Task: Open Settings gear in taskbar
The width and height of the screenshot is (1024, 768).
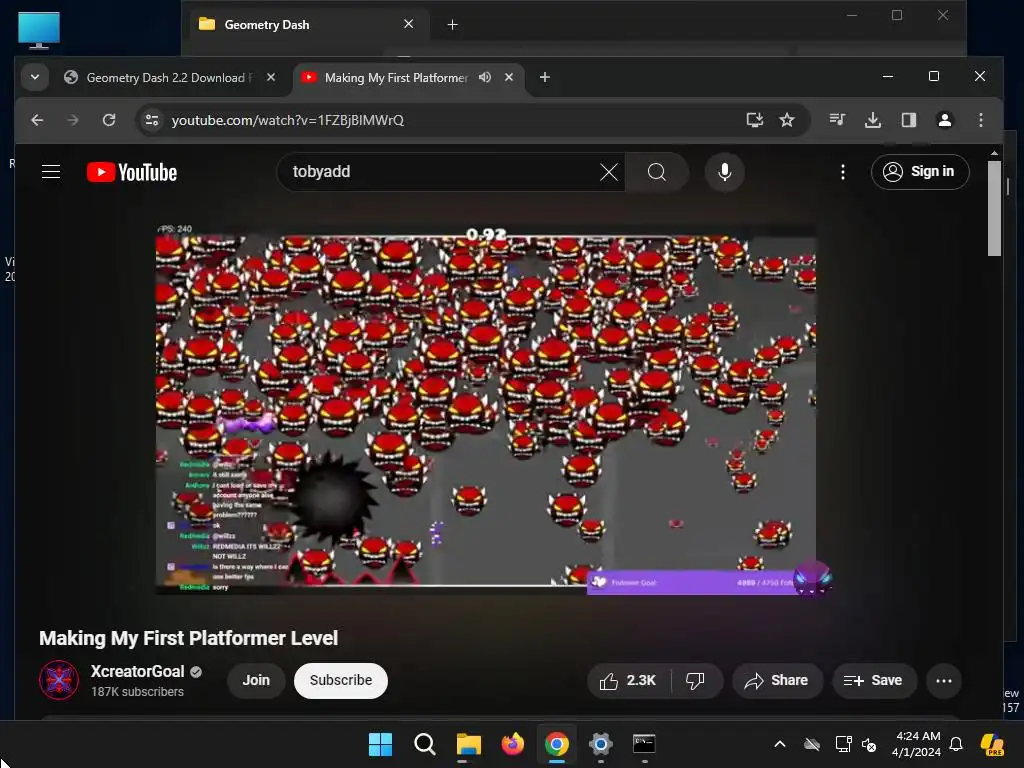Action: point(600,744)
